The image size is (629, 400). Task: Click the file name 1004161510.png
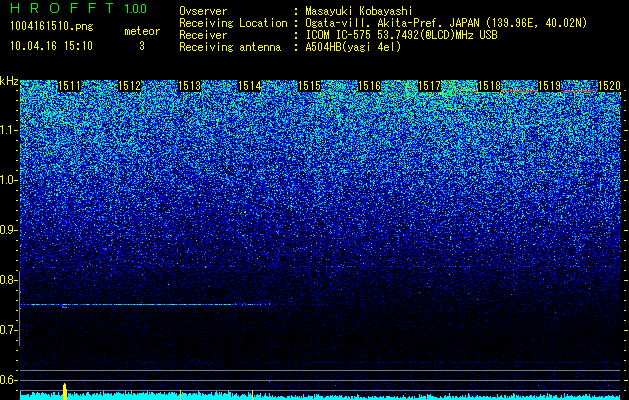[x=52, y=27]
